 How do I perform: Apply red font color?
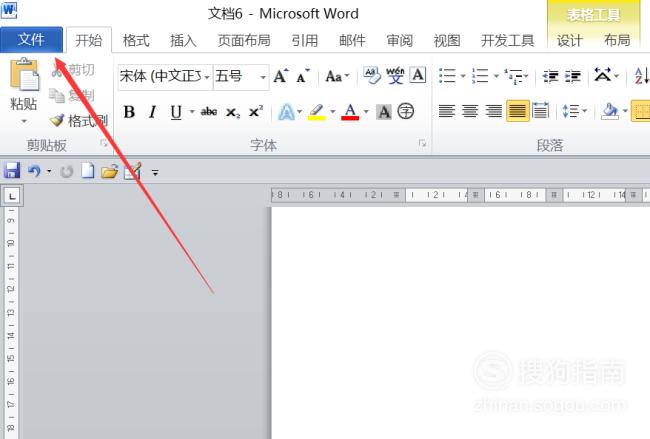(x=350, y=112)
